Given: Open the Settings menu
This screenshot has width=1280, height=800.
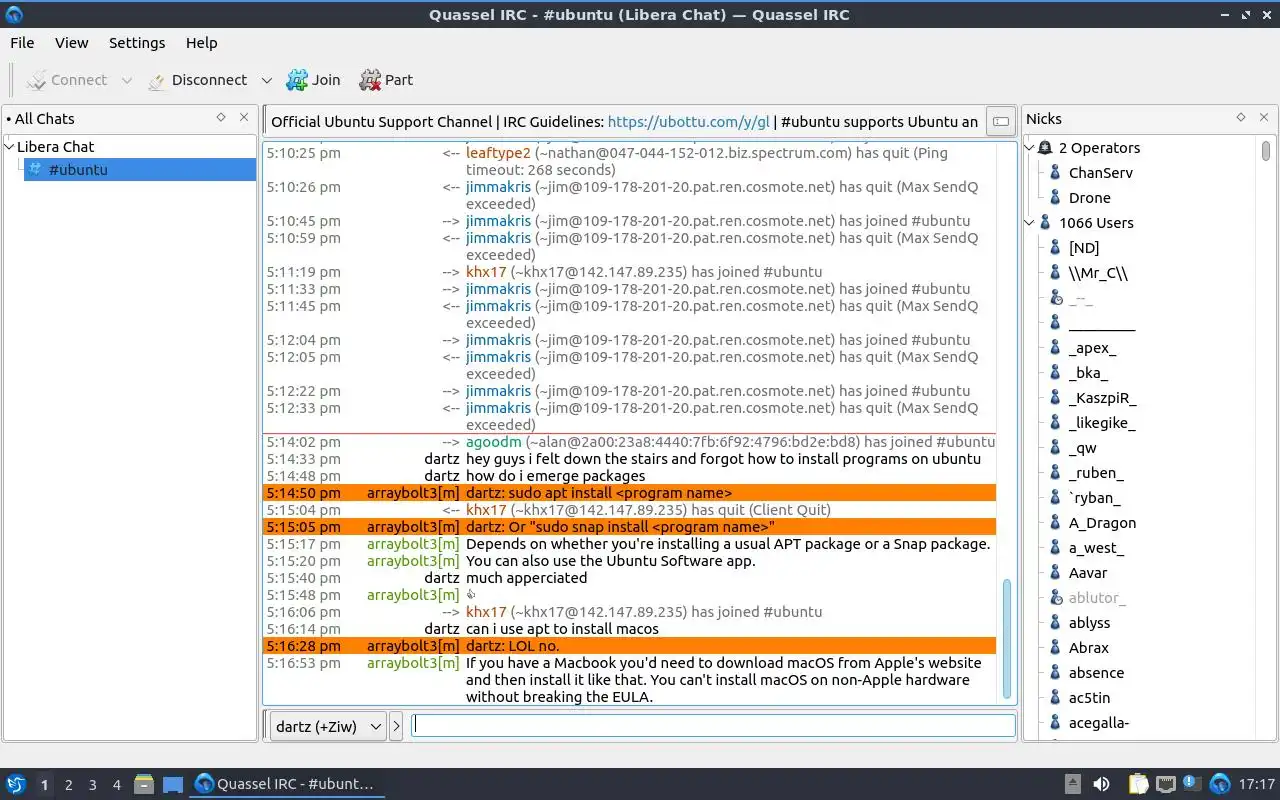Looking at the screenshot, I should coord(137,43).
